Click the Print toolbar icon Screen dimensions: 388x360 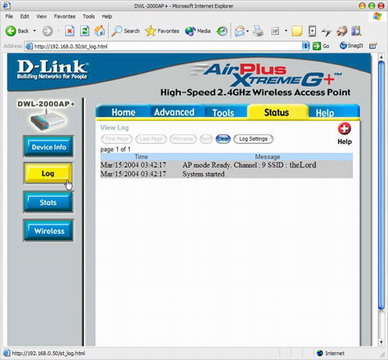click(x=258, y=31)
